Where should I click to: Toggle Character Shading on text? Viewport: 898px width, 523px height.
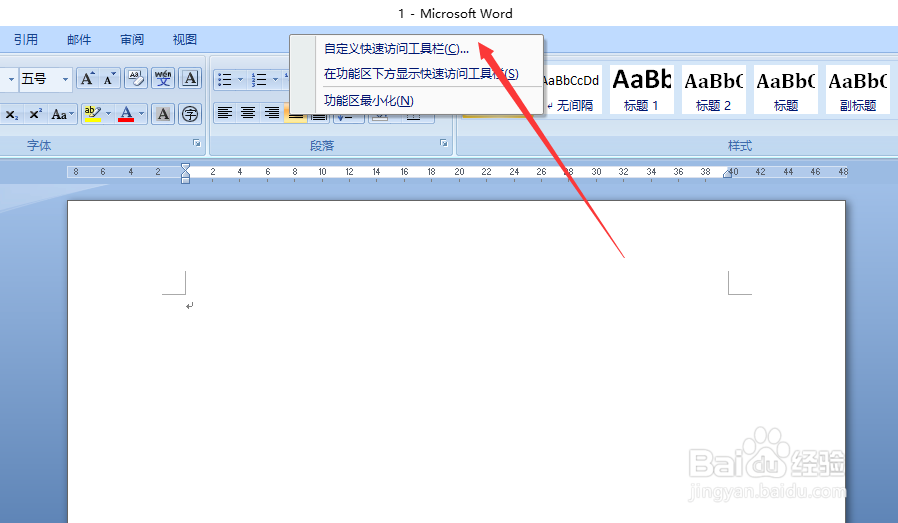(x=163, y=114)
